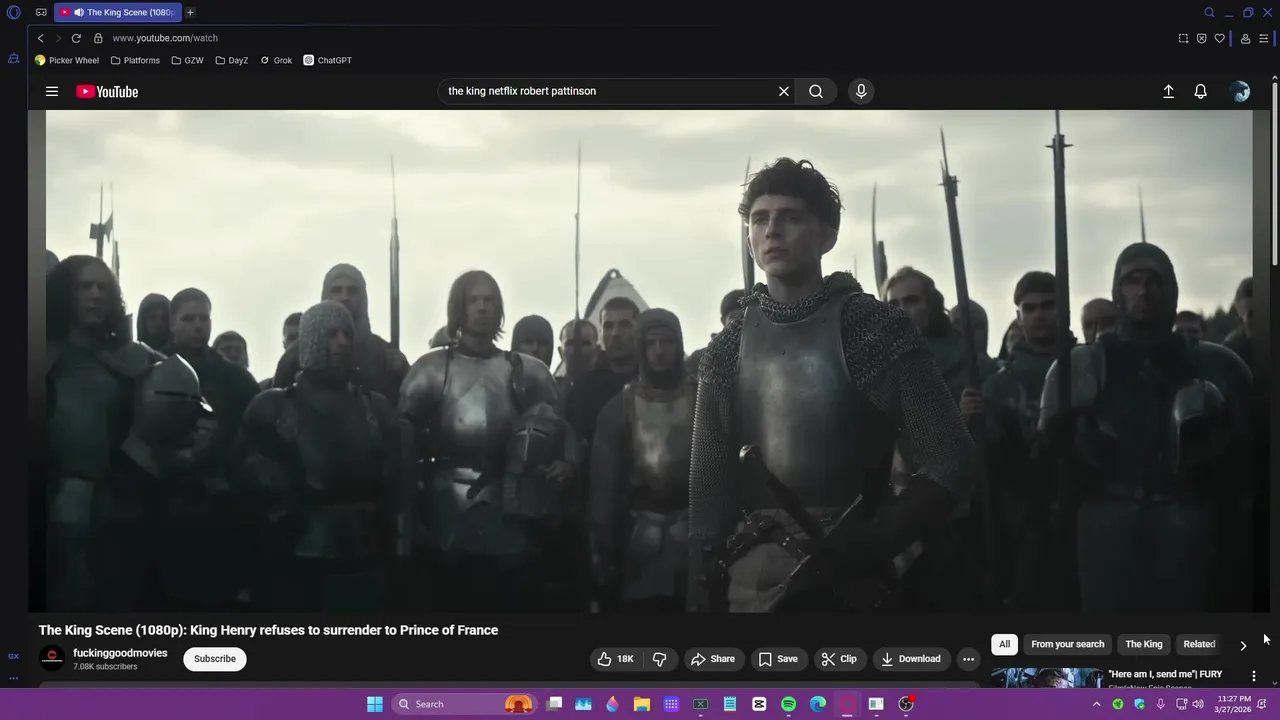
Task: Toggle the ad blocker shield icon
Action: [1201, 38]
